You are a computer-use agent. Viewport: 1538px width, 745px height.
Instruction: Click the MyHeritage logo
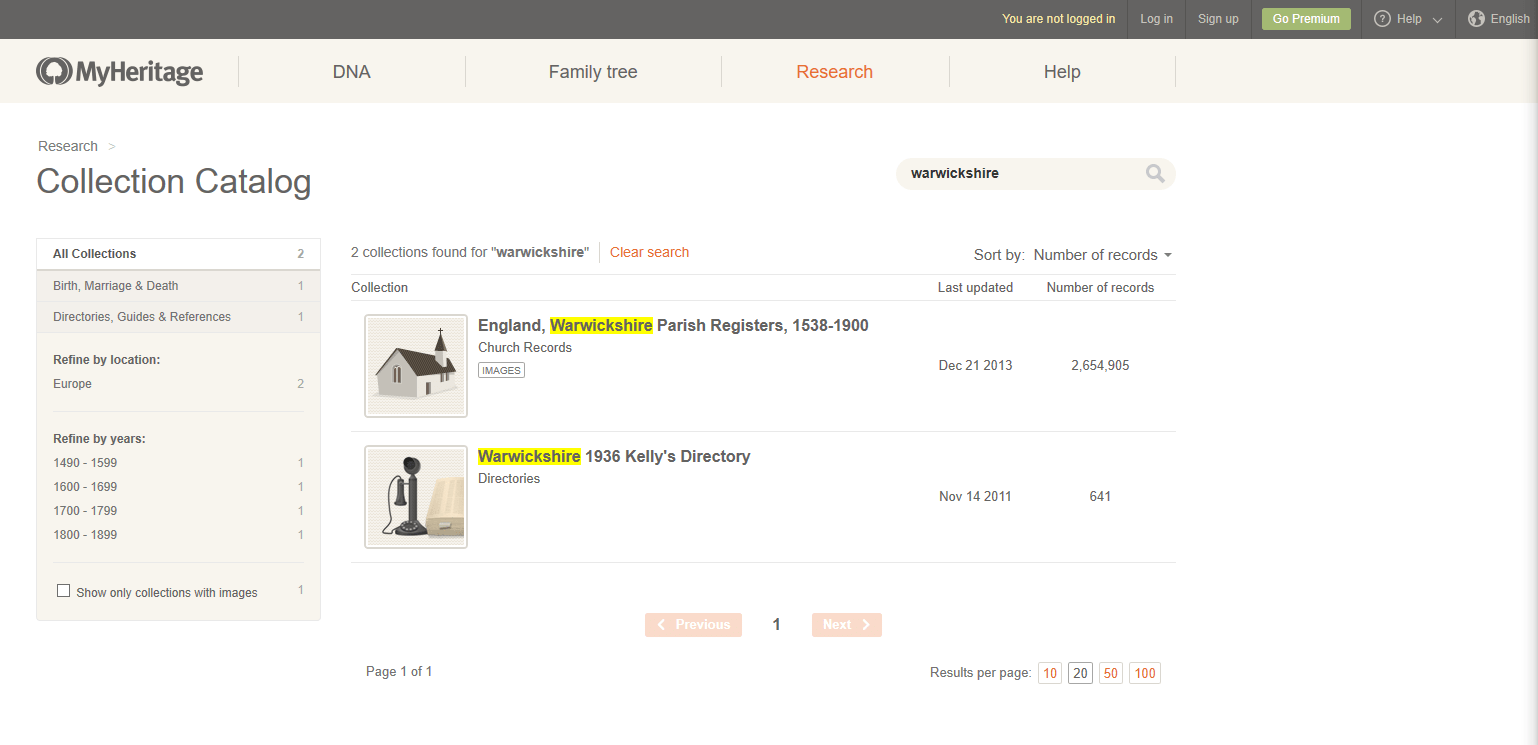point(120,72)
